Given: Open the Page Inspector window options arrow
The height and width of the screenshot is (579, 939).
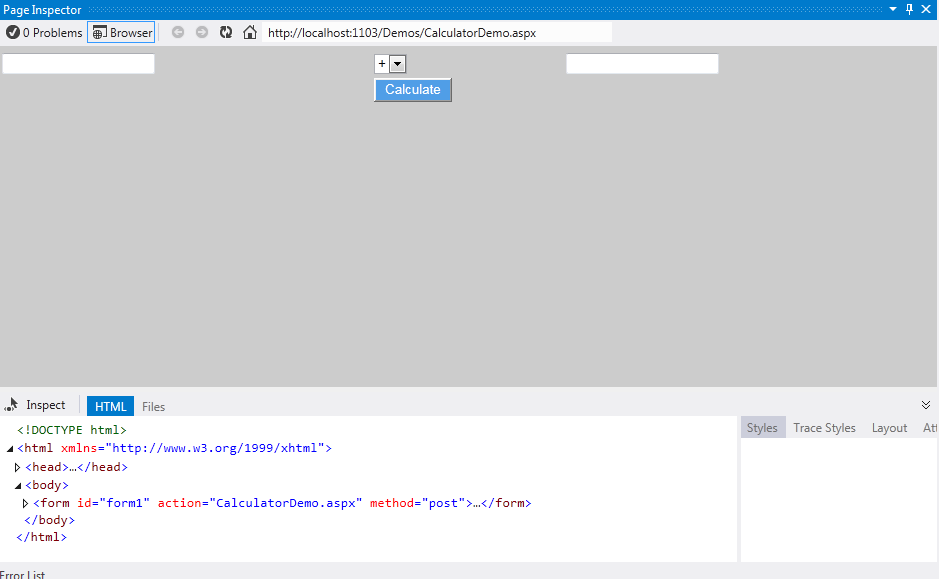Looking at the screenshot, I should 893,9.
